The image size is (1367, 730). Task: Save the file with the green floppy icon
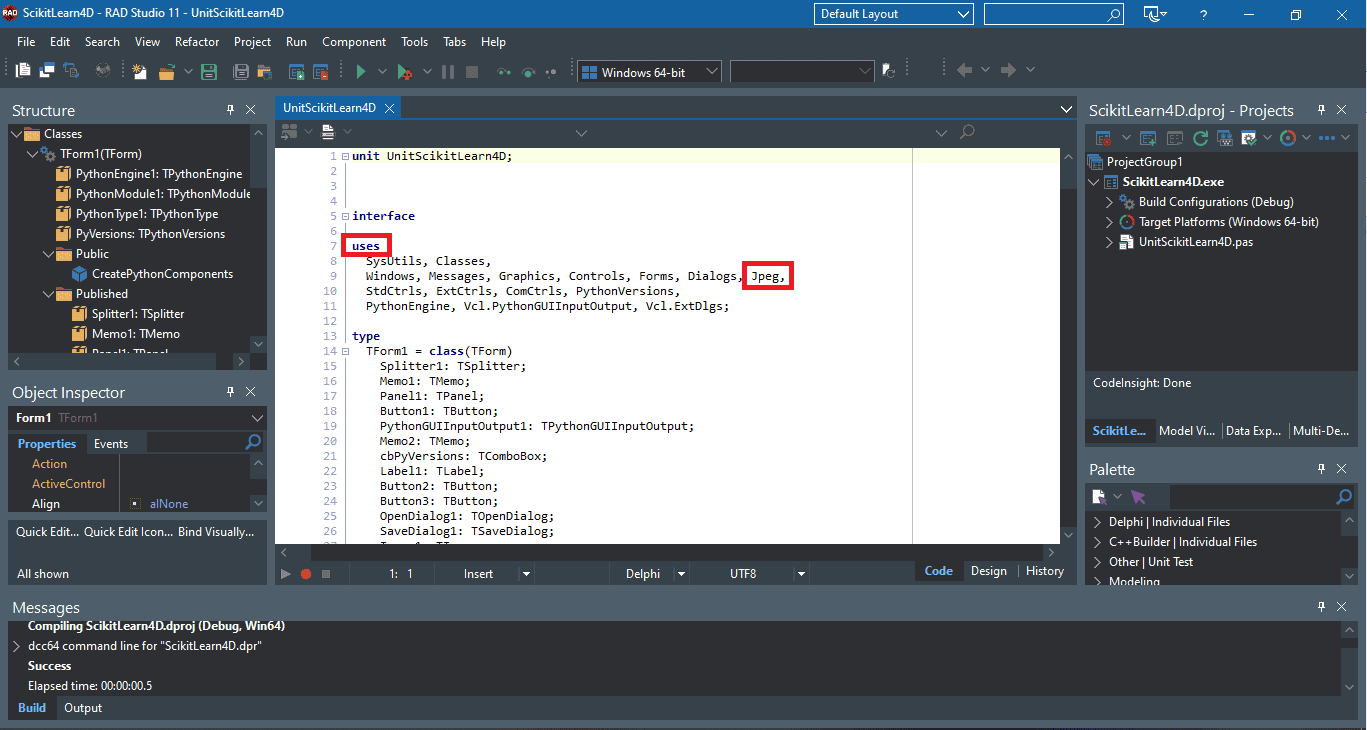tap(209, 71)
